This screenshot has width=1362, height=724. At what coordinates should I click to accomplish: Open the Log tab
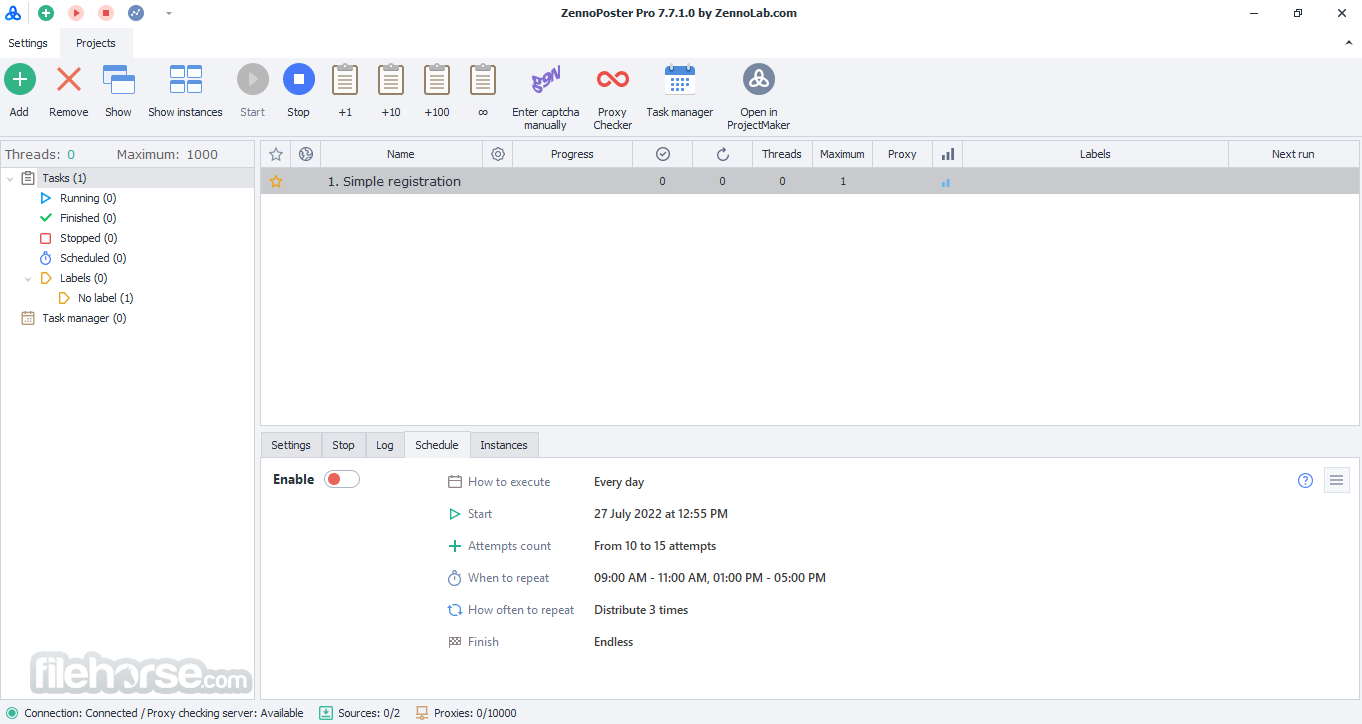(x=385, y=445)
